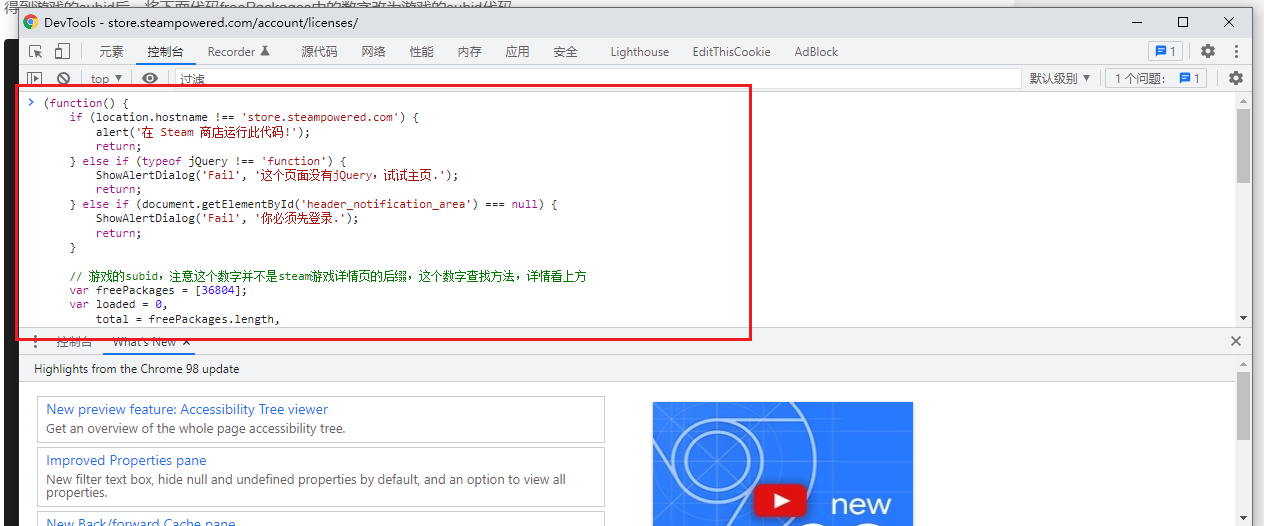Screen dimensions: 1264x526
Task: Show the console sidebar
Action: [35, 78]
